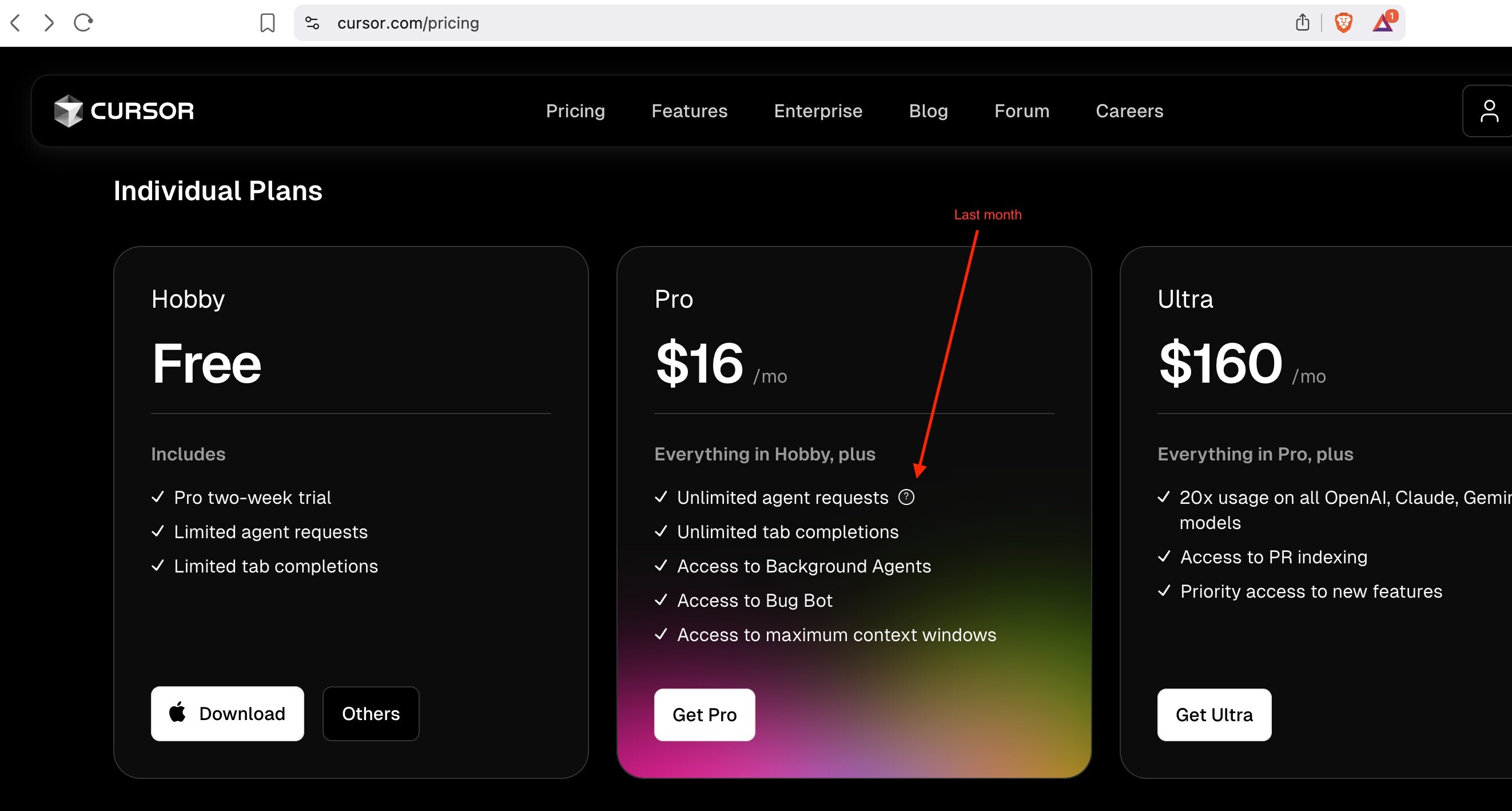Reload the page with refresh icon
1512x811 pixels.
[x=83, y=23]
